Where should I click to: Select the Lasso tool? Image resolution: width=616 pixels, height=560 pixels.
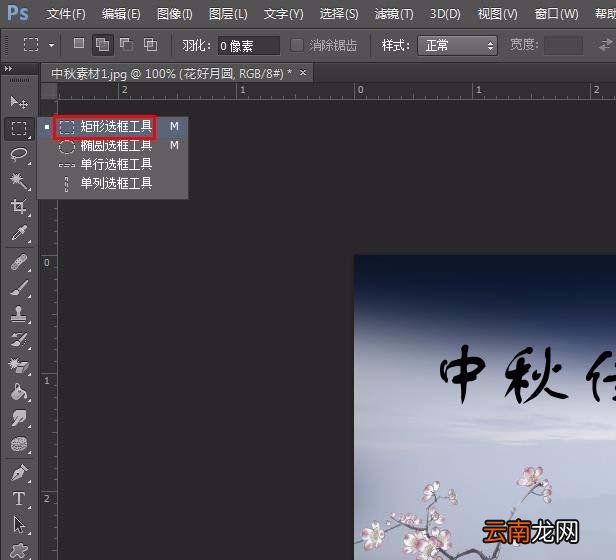(x=18, y=155)
